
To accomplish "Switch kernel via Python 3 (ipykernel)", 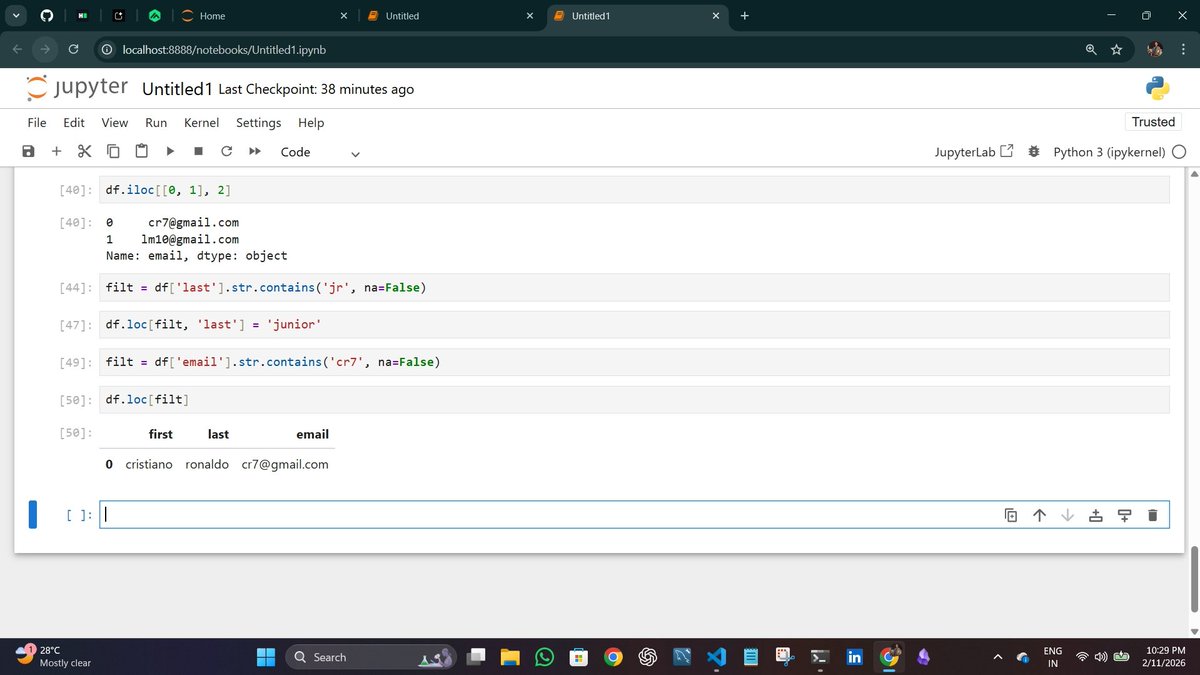I will (1109, 152).
